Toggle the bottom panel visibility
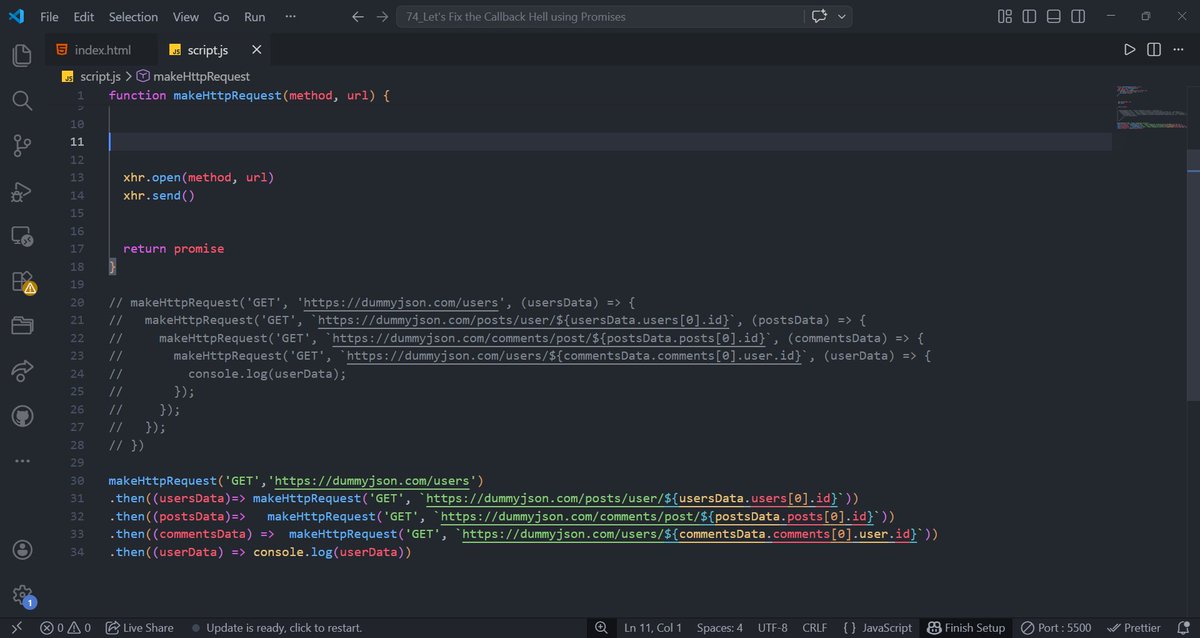 [1054, 17]
